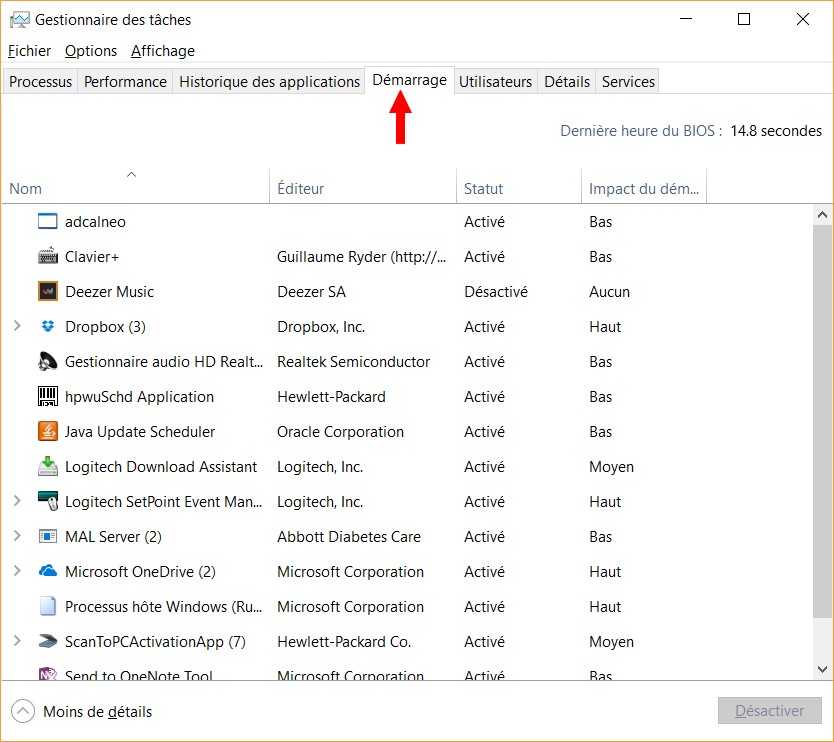Switch to the Processus tab
834x742 pixels.
[x=40, y=81]
